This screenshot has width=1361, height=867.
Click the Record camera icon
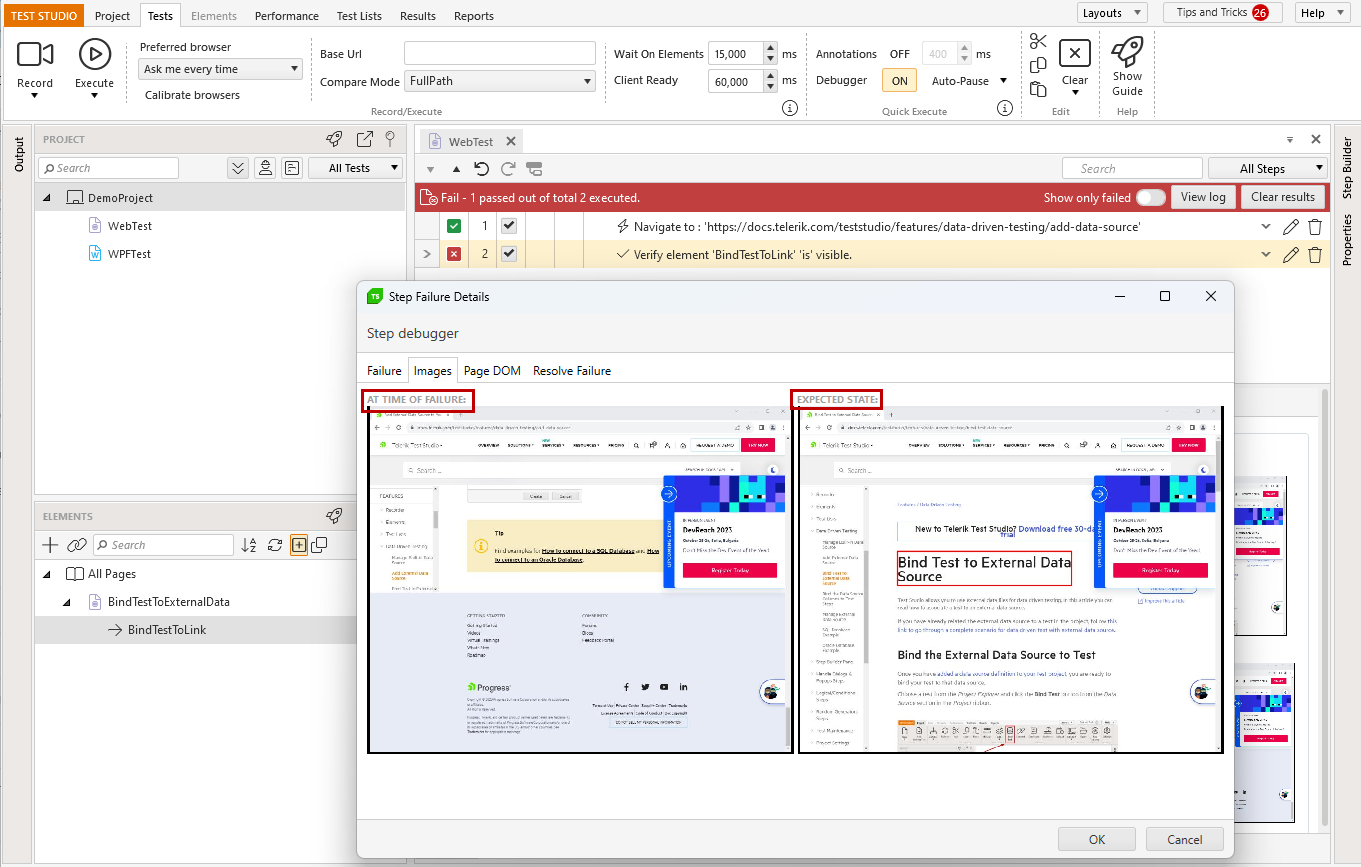point(35,54)
